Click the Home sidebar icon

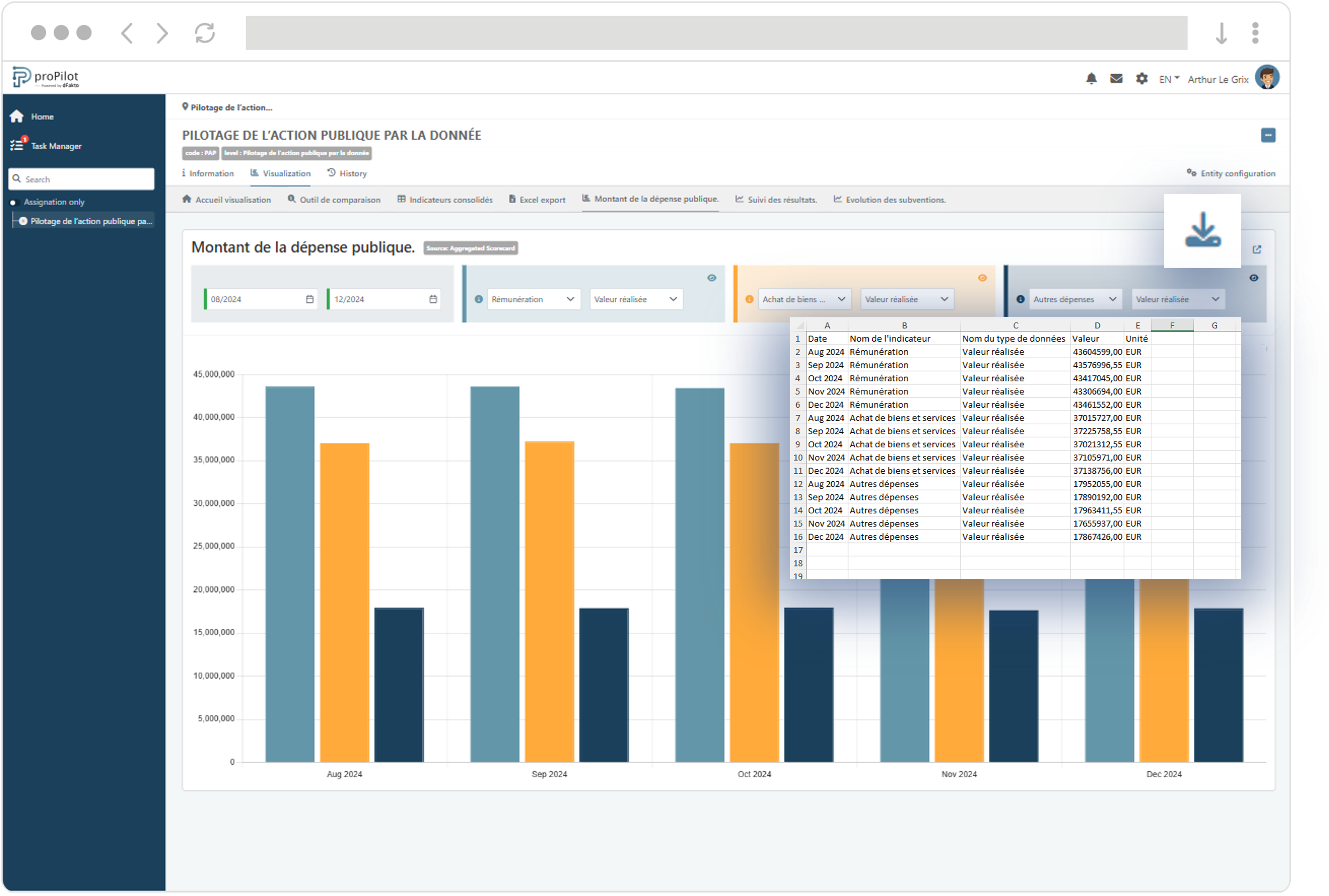point(17,116)
